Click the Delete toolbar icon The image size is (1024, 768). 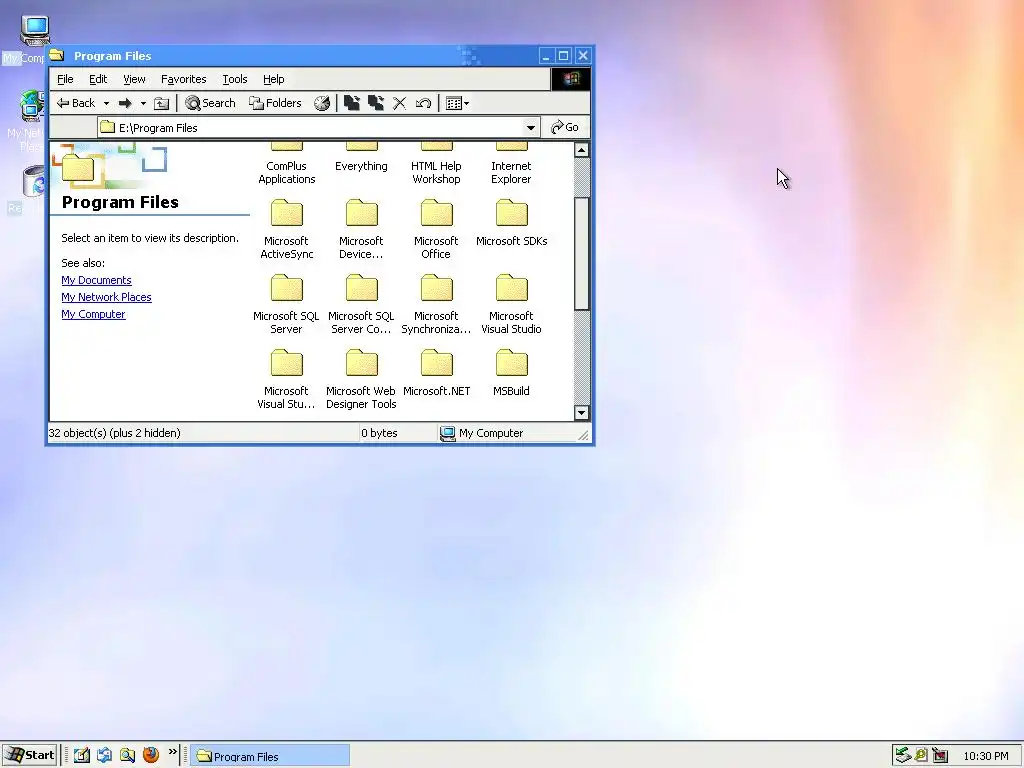point(400,103)
